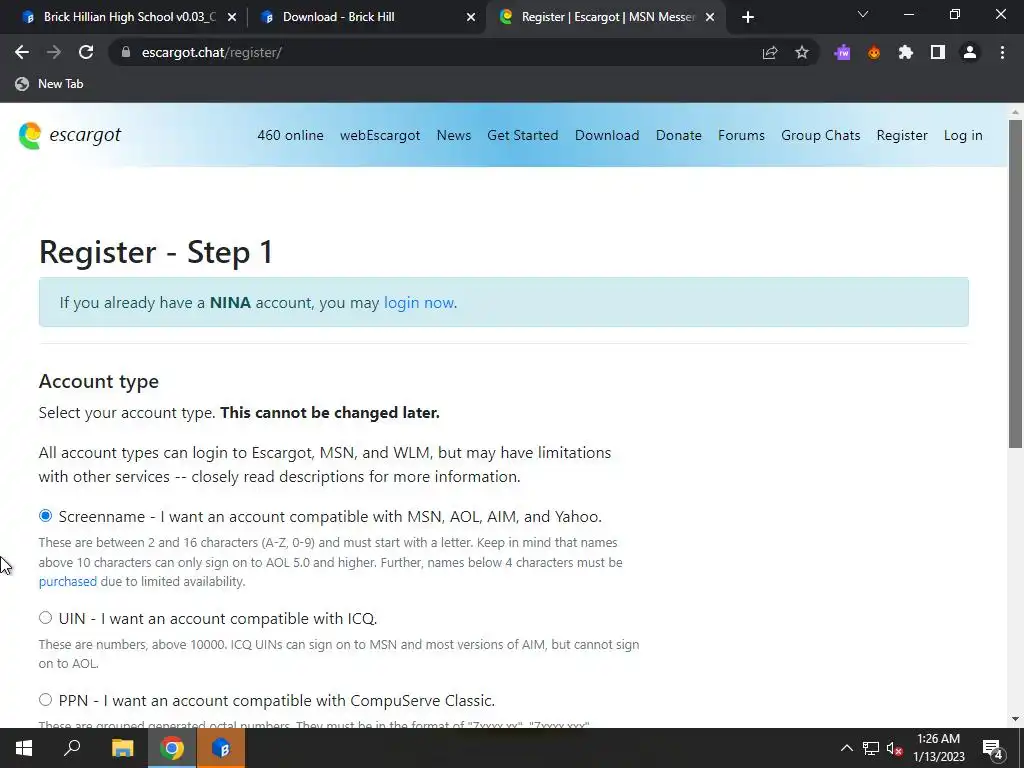Click the Chrome taskbar icon
The width and height of the screenshot is (1024, 768).
tap(172, 748)
